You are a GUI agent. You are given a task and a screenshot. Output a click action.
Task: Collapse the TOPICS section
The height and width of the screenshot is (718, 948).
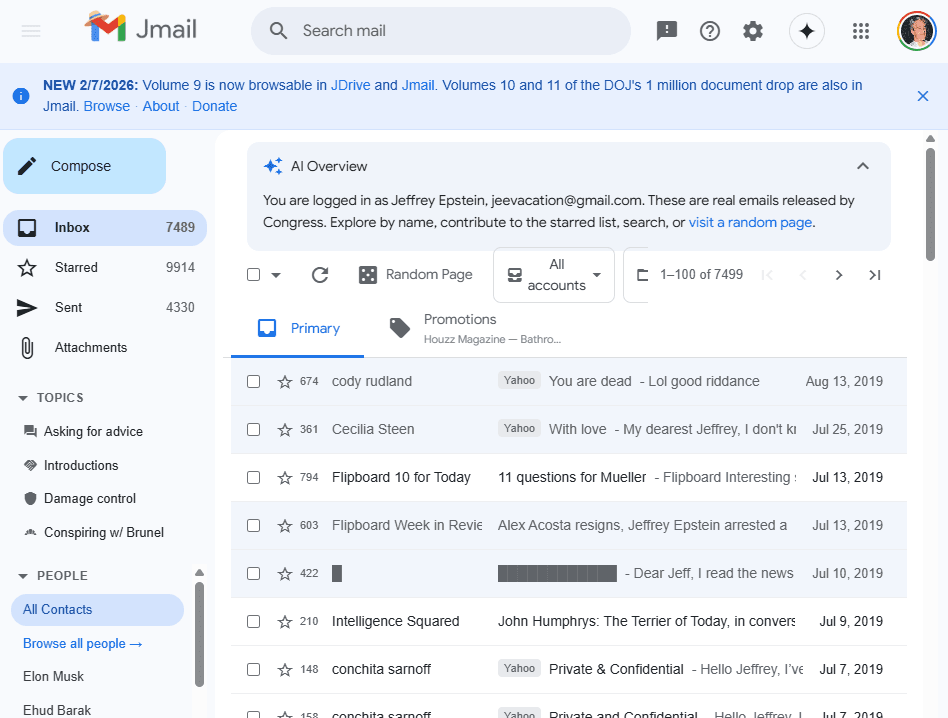(x=23, y=398)
